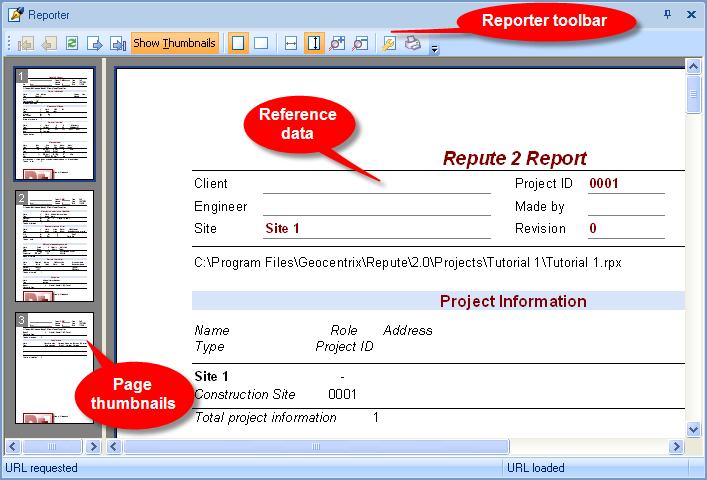
Task: Click the Revision value 0
Action: [x=593, y=229]
